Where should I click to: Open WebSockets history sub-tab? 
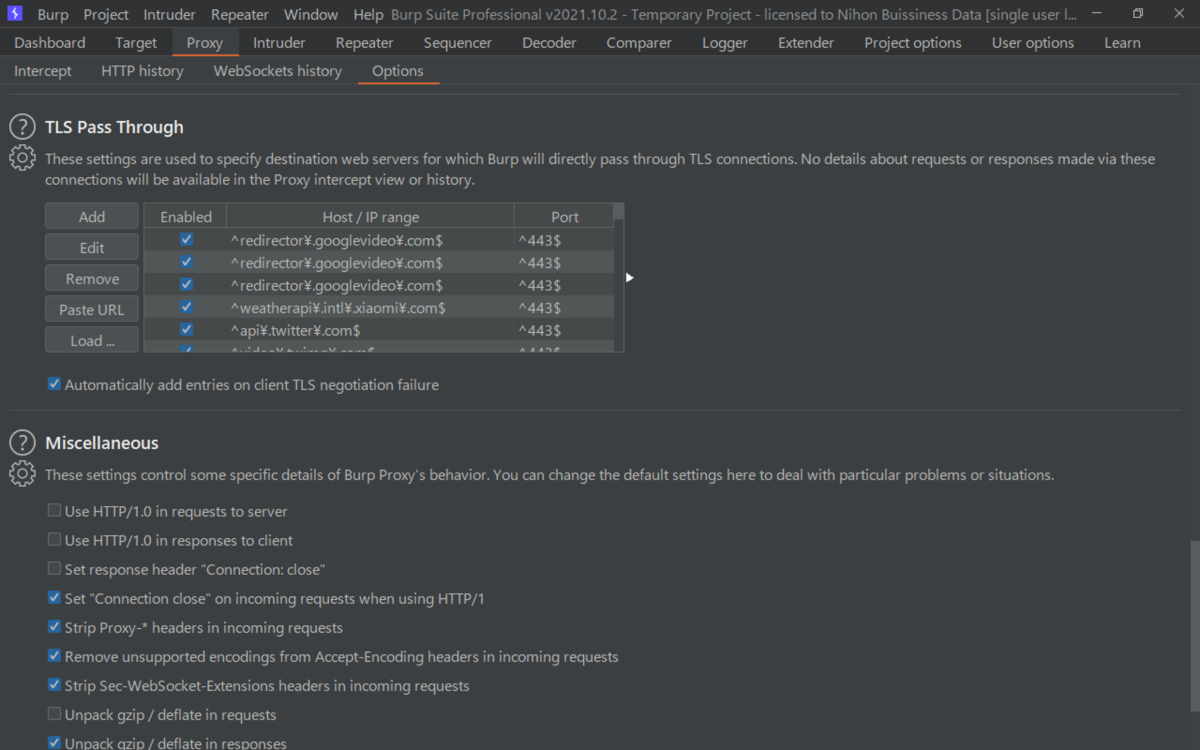point(278,71)
